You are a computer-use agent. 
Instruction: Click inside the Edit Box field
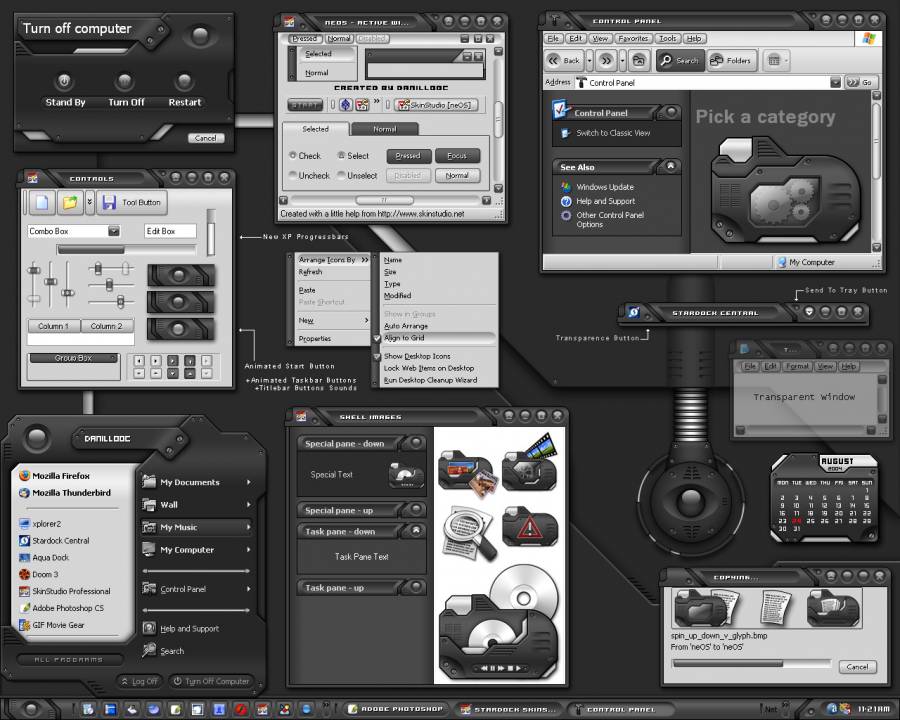pyautogui.click(x=170, y=231)
